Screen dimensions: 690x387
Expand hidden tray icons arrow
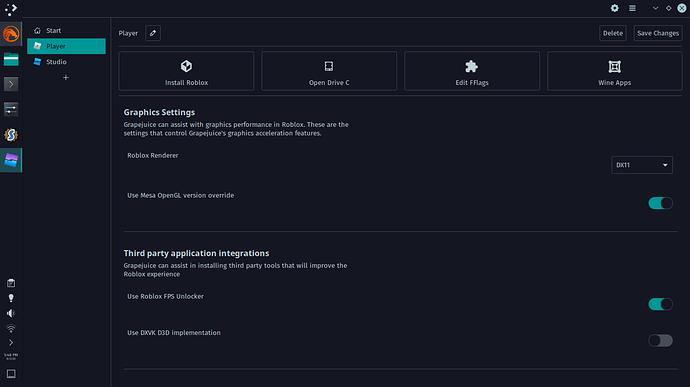pos(11,343)
